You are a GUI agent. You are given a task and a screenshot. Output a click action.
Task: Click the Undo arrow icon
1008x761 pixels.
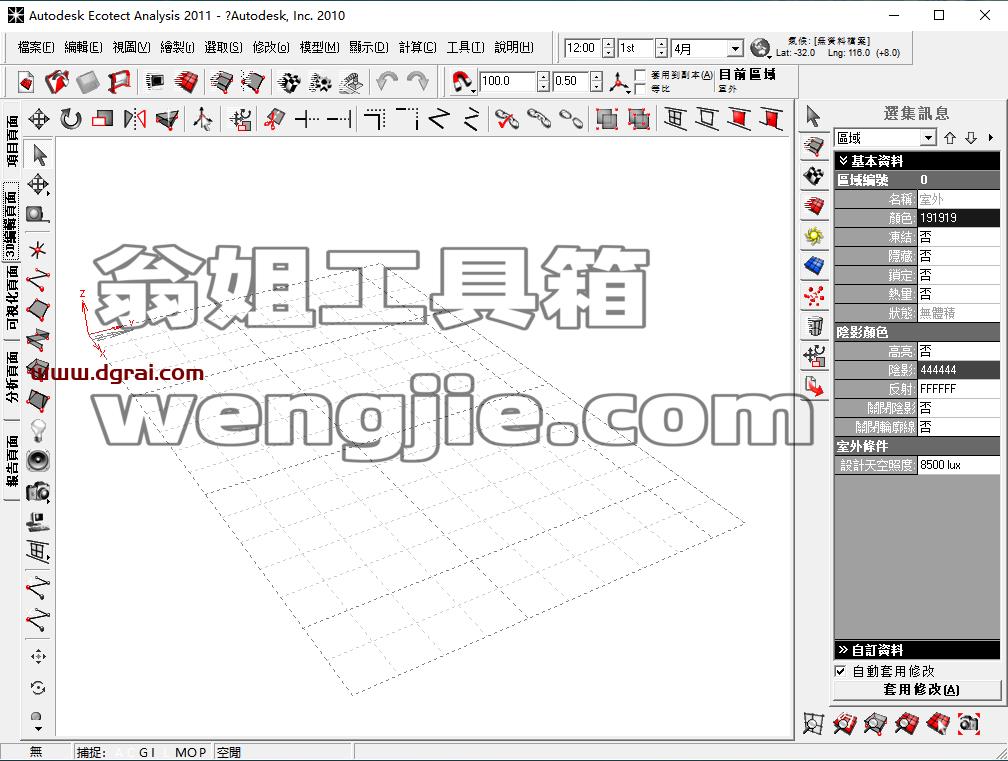click(x=386, y=82)
